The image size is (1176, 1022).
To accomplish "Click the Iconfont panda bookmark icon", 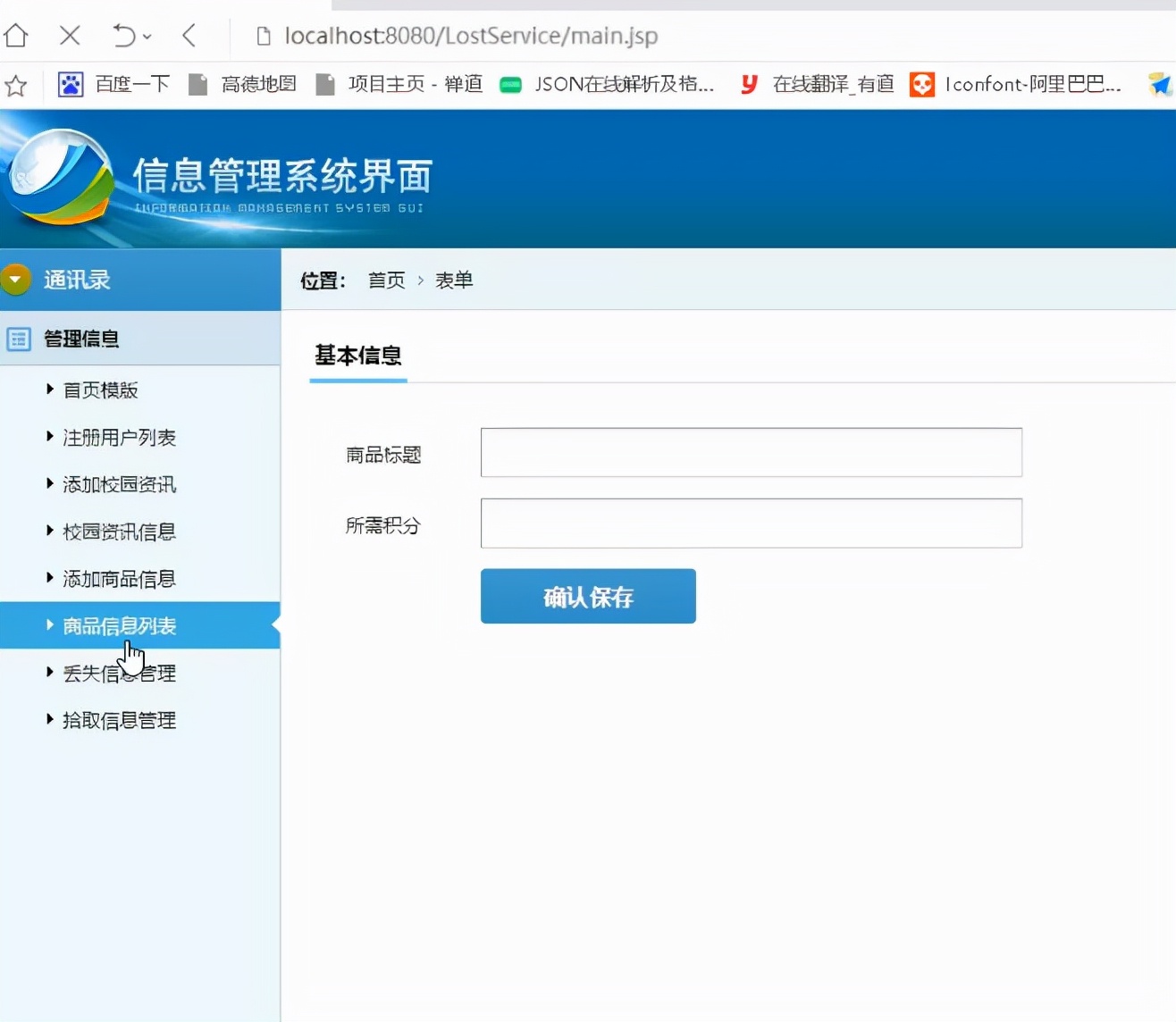I will (x=921, y=85).
